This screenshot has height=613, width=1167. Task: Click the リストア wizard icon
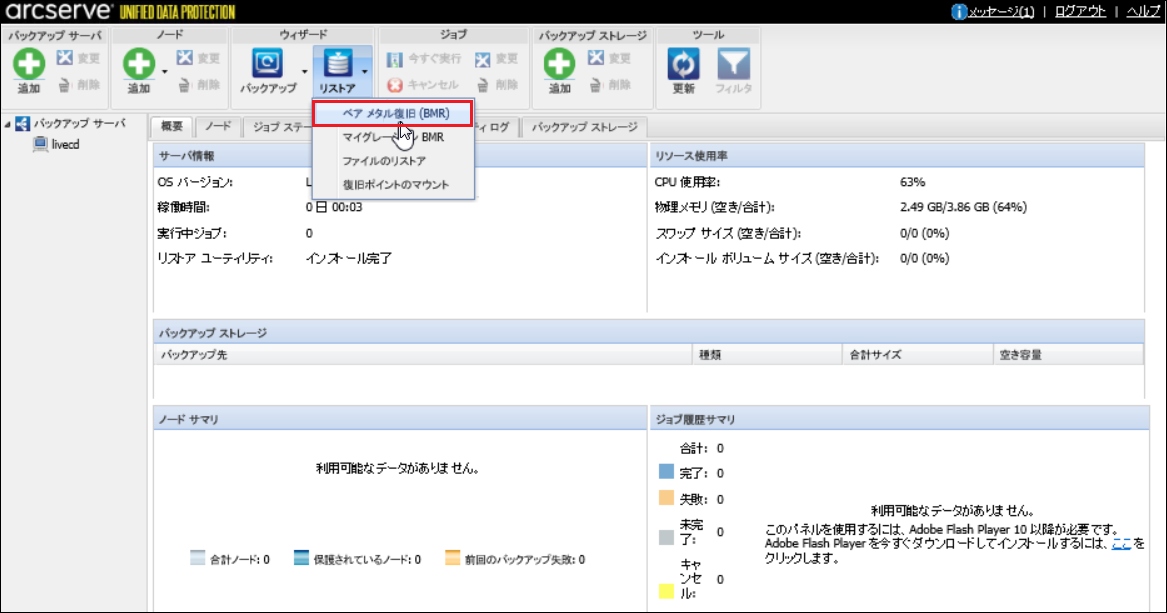click(337, 63)
